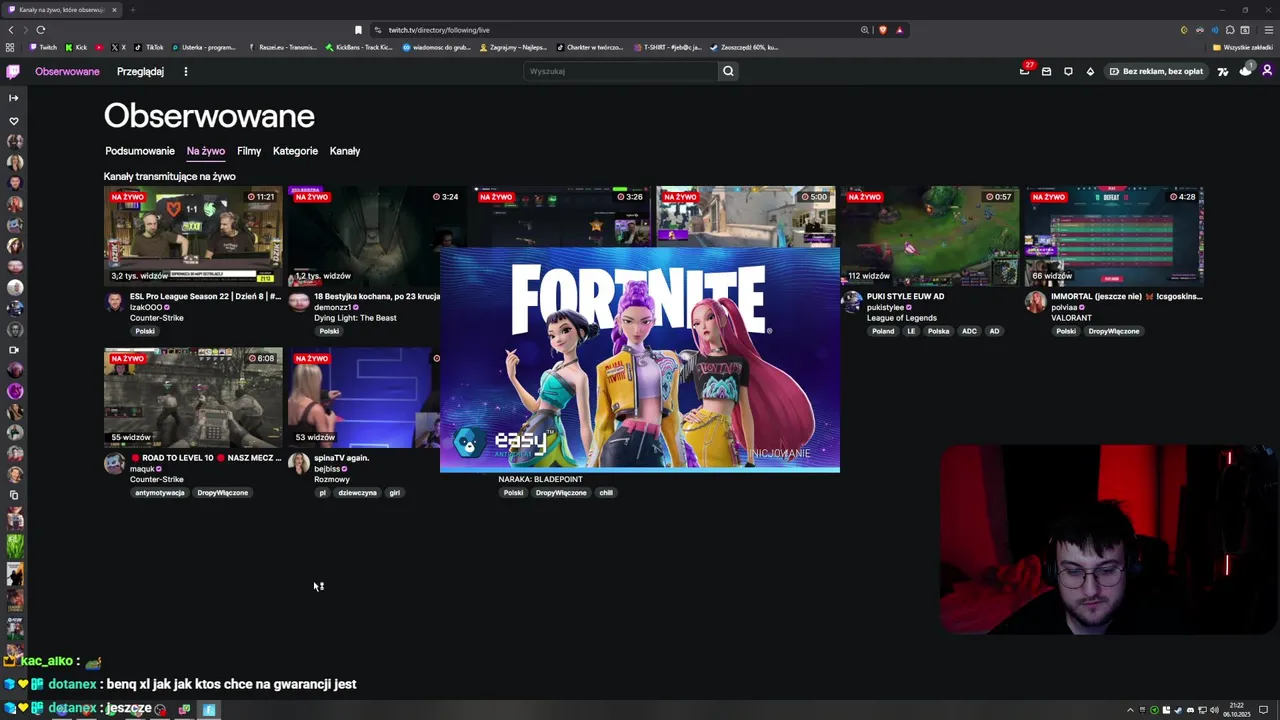The height and width of the screenshot is (720, 1280).
Task: Open pukistylee avatar image
Action: coord(852,302)
